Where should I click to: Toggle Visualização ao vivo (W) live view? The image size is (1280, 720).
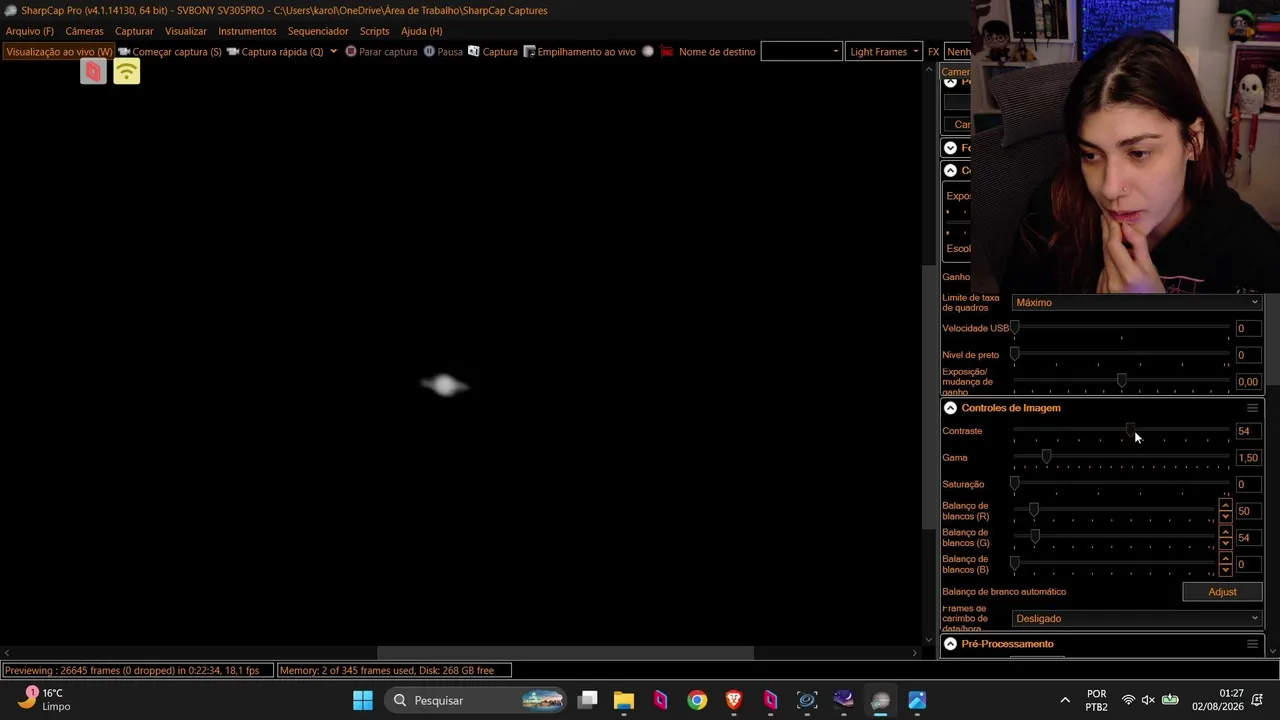(59, 51)
